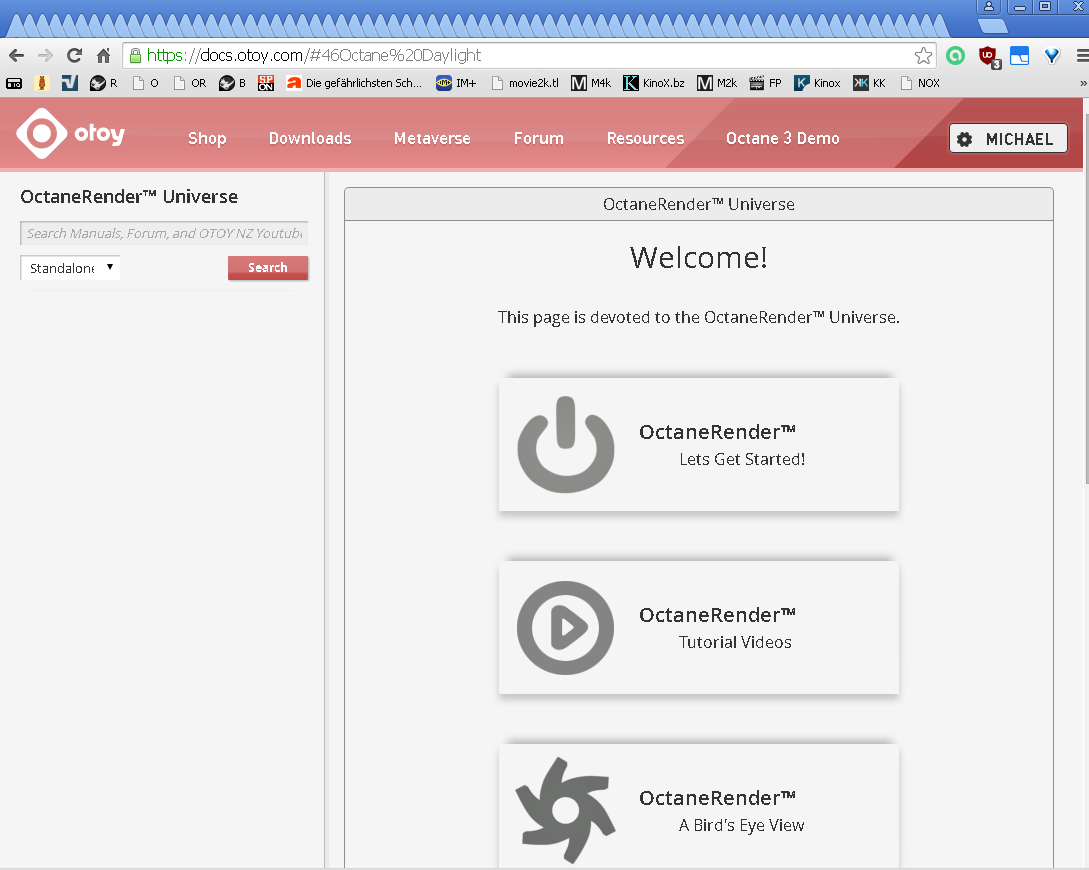Open the Resources menu
Screen dimensions: 1089x870
coord(645,138)
